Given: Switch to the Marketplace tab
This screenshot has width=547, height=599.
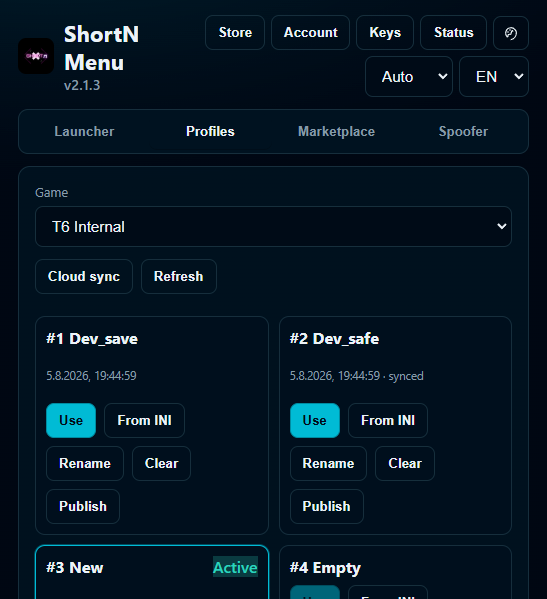Looking at the screenshot, I should coord(336,131).
